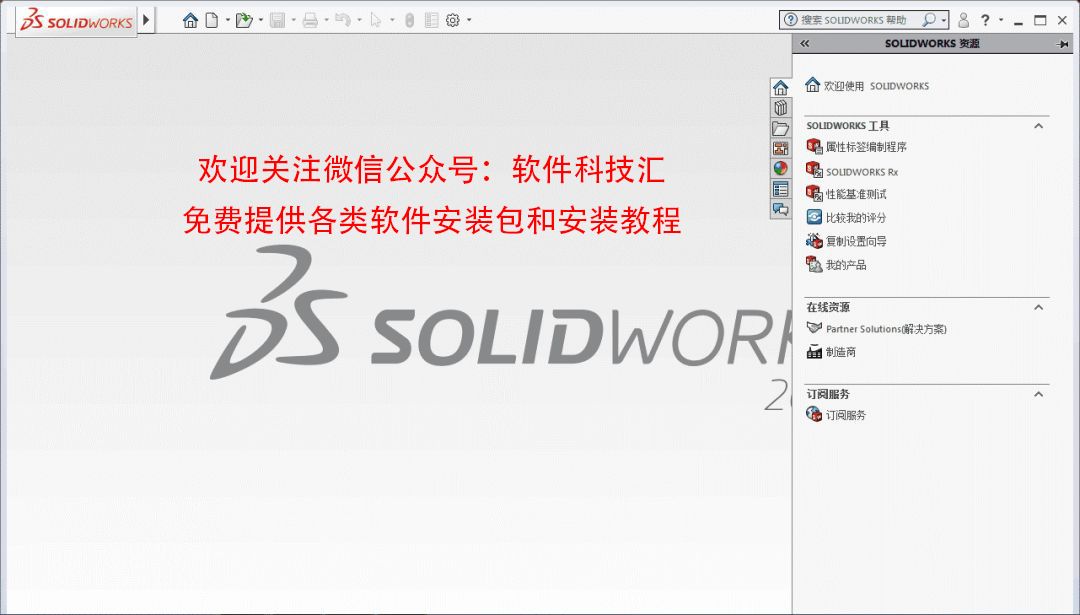Open the Custom Properties task pane tab

tap(780, 189)
